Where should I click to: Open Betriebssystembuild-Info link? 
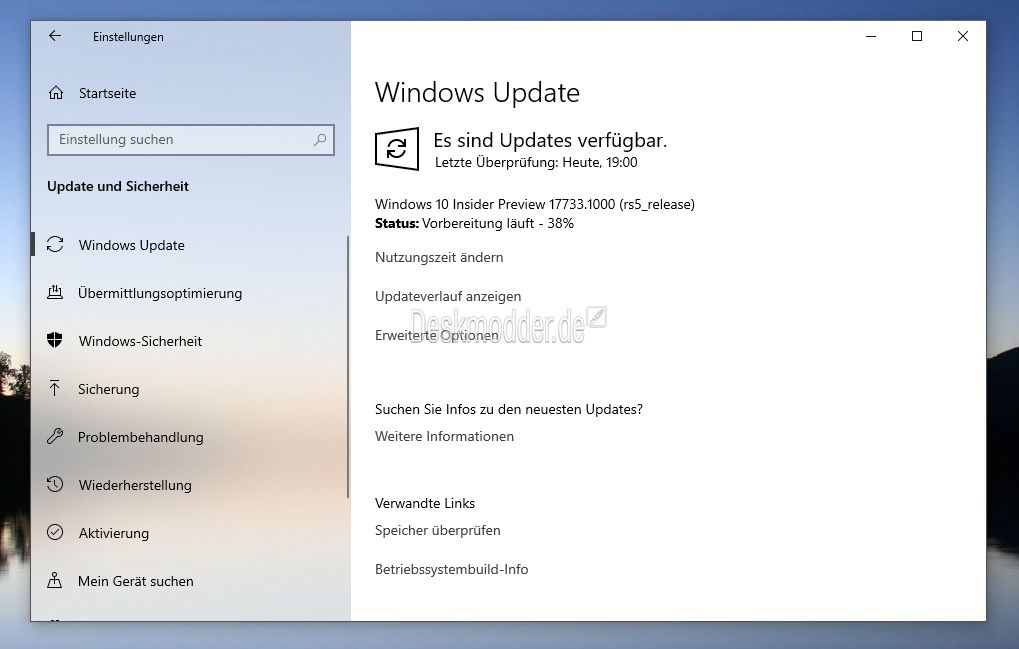[452, 569]
